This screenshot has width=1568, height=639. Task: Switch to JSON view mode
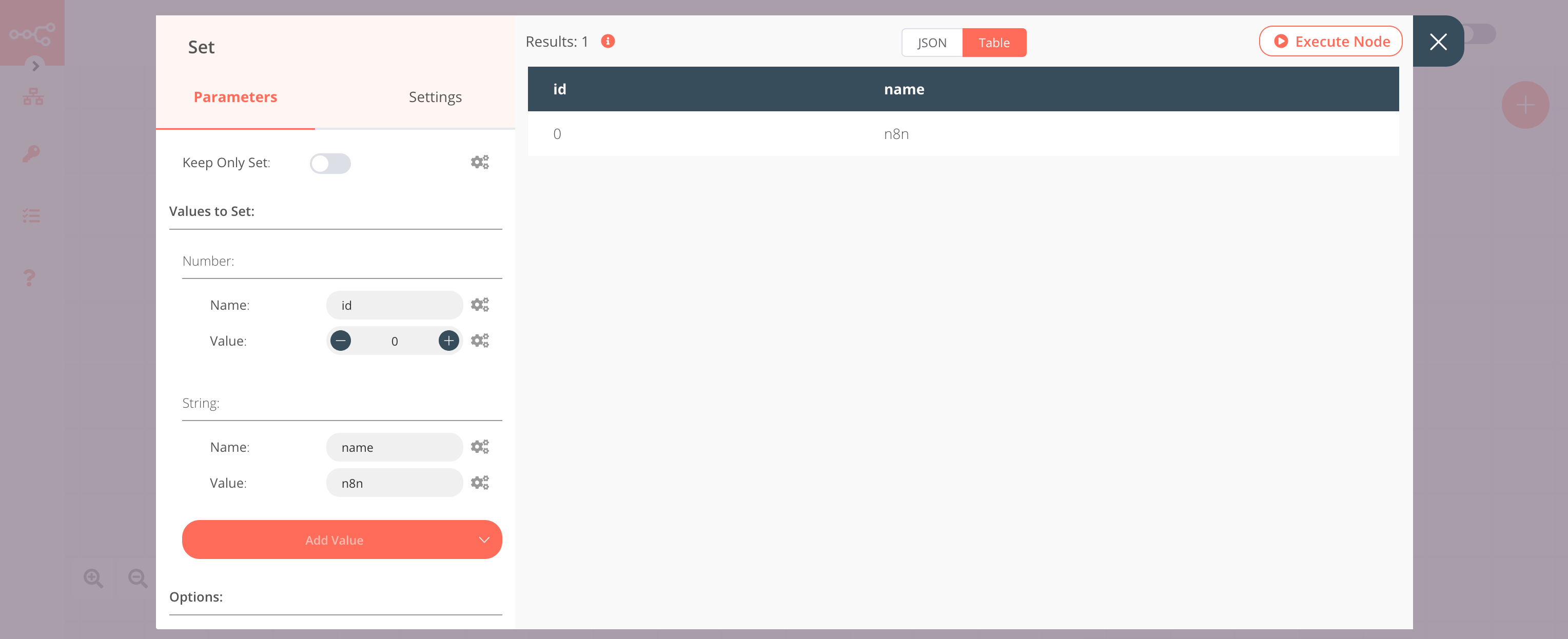(x=930, y=42)
